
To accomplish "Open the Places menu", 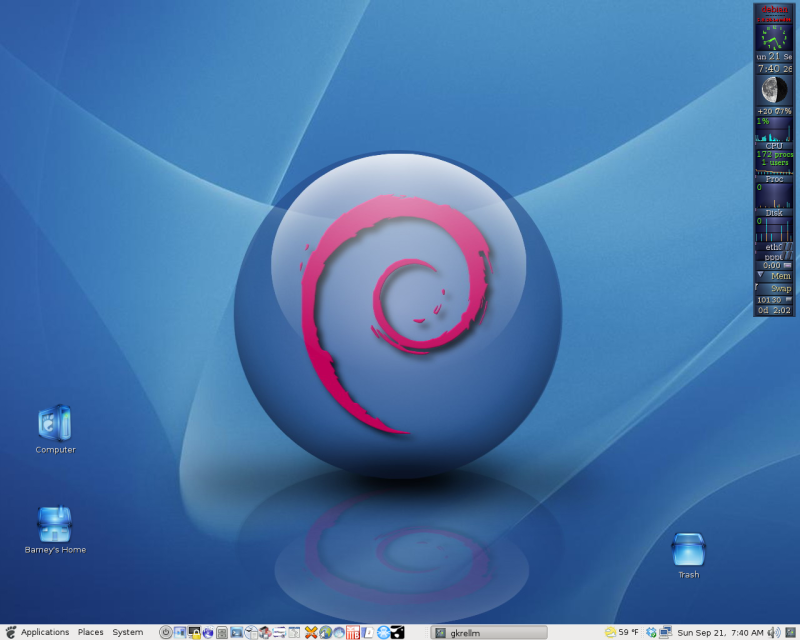I will (90, 632).
